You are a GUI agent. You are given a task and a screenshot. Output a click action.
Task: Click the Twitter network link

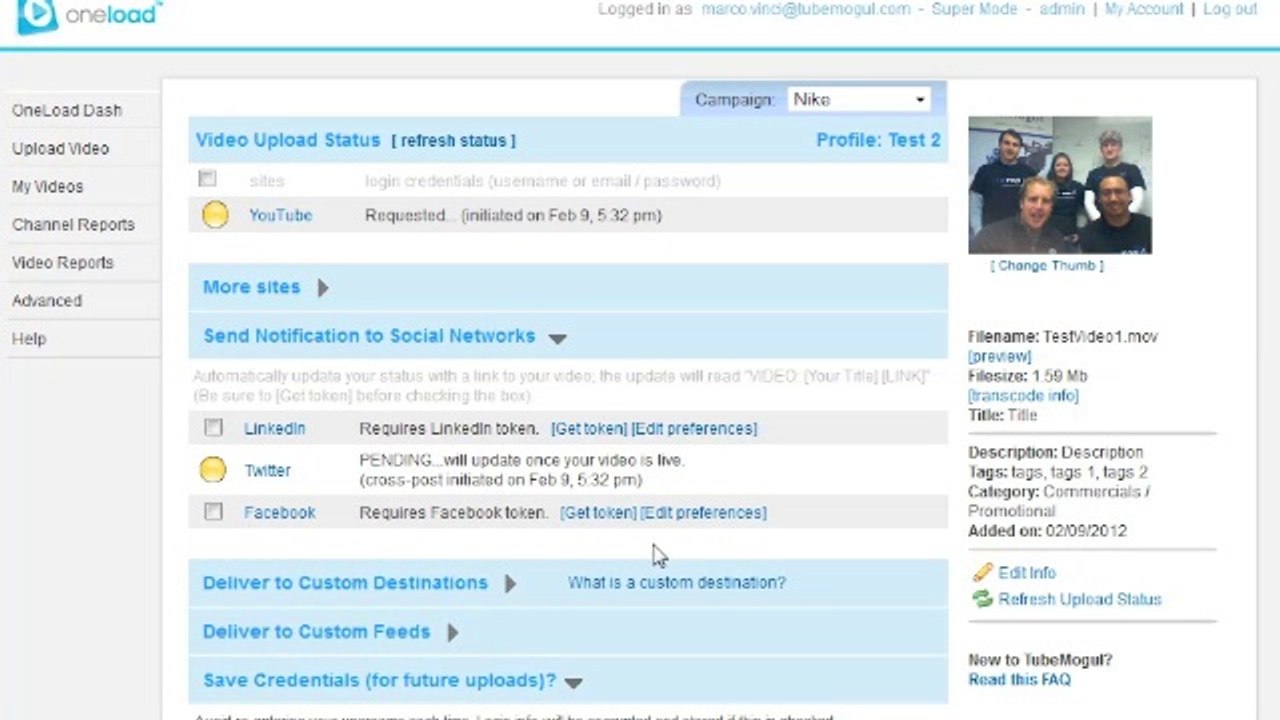pos(267,470)
